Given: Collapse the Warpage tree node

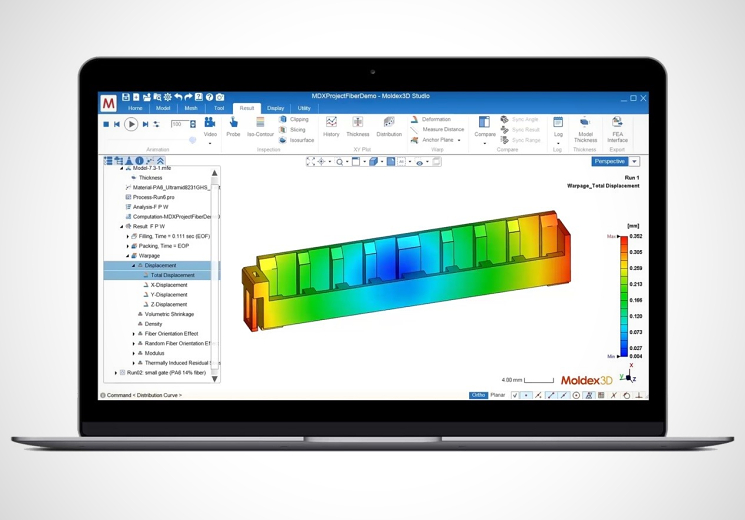Looking at the screenshot, I should 127,256.
